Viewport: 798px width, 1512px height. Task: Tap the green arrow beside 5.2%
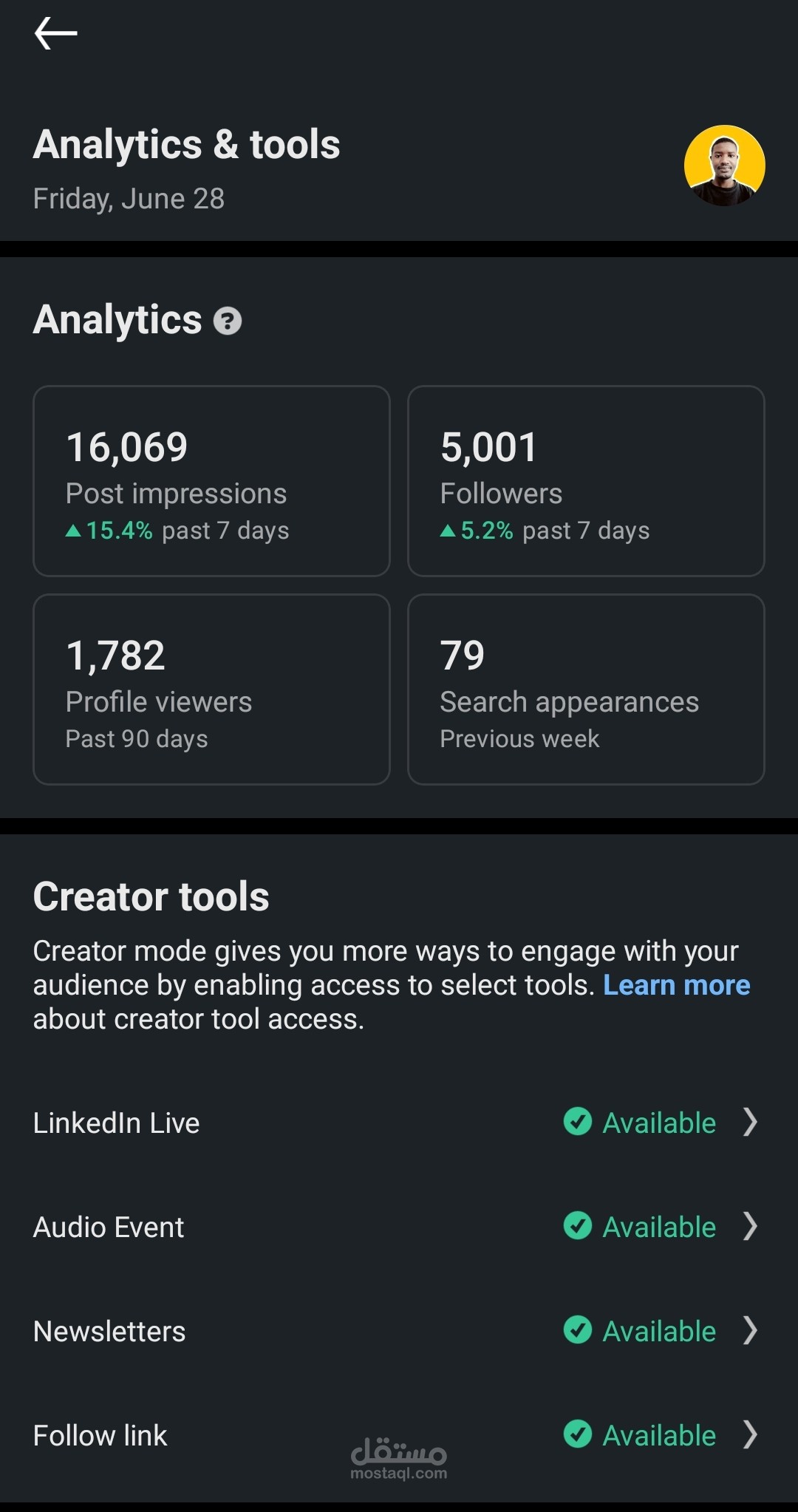[448, 531]
